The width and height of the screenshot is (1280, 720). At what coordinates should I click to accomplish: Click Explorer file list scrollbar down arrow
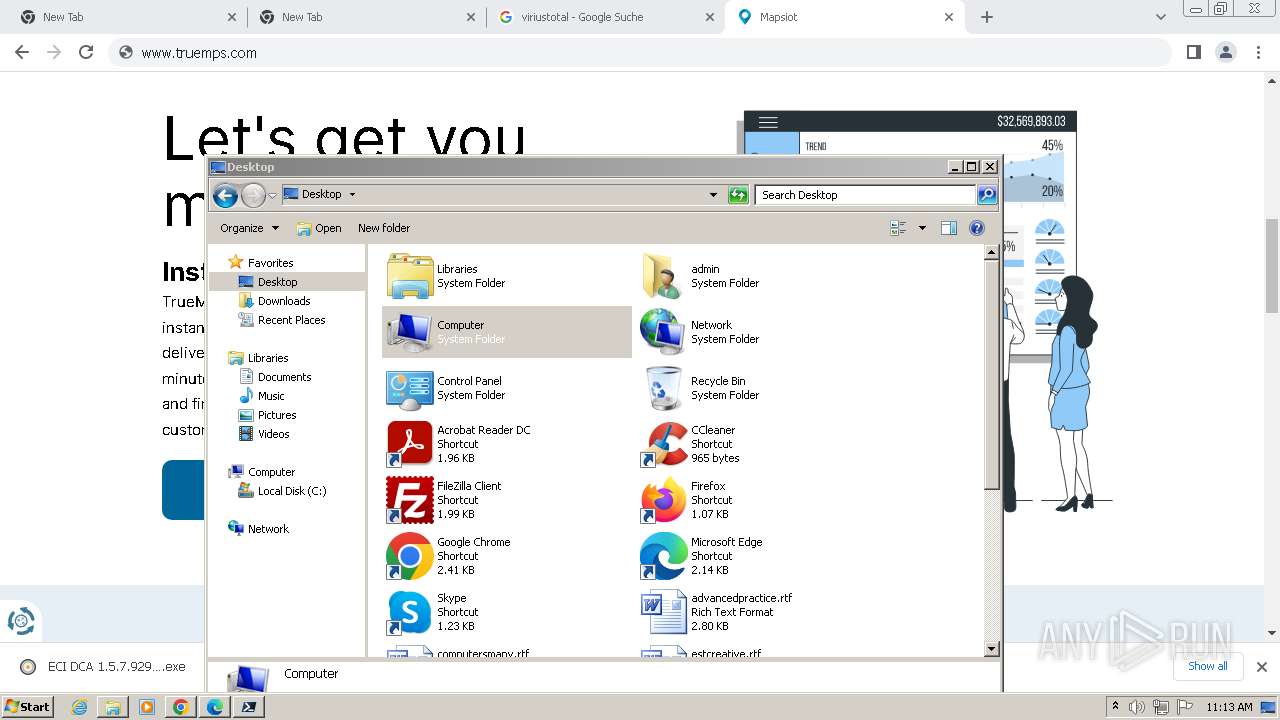tap(992, 649)
